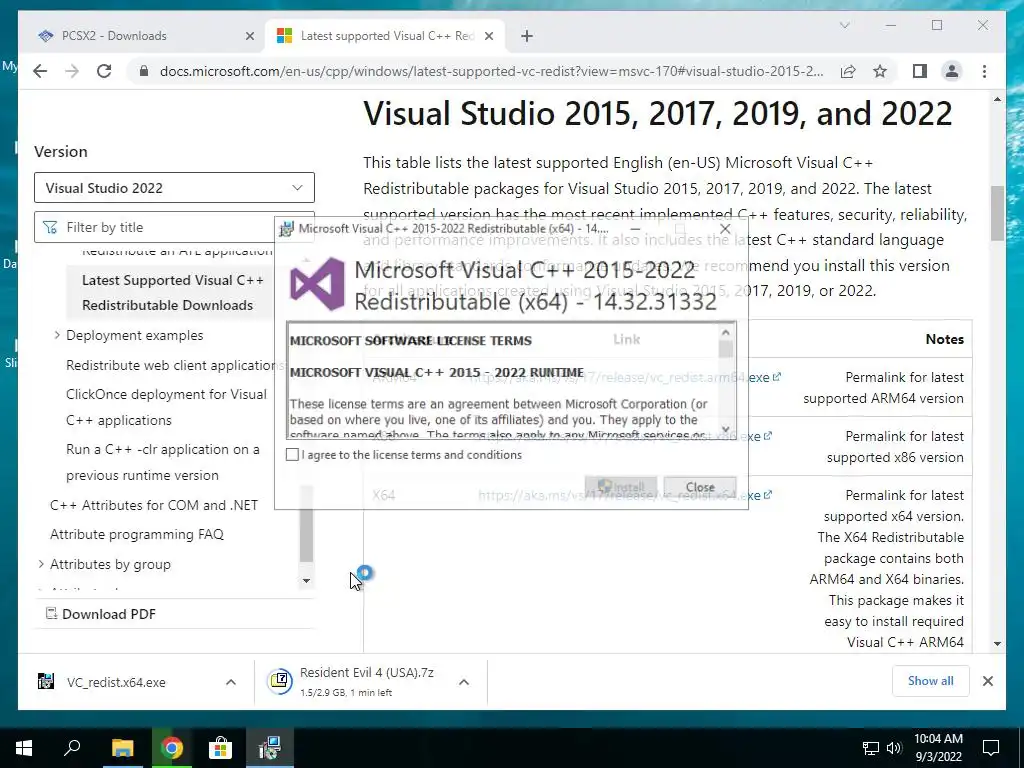Viewport: 1024px width, 768px height.
Task: Close the downloads bar
Action: tap(987, 681)
